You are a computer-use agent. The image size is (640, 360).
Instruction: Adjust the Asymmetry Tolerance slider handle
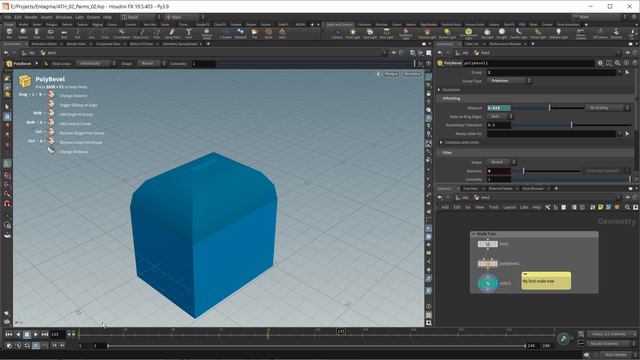pos(571,125)
